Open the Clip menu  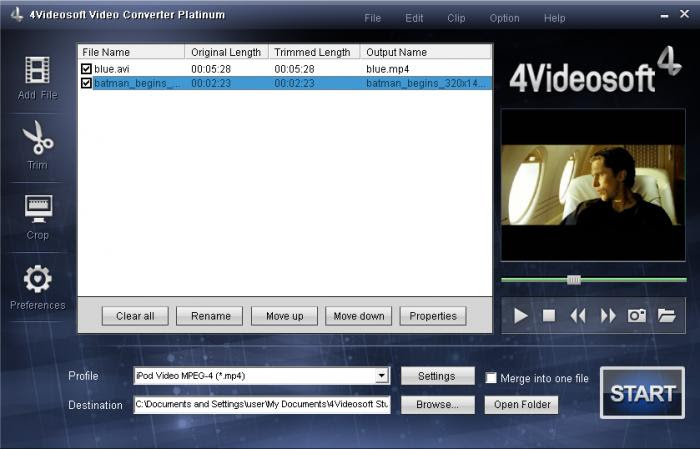(456, 18)
